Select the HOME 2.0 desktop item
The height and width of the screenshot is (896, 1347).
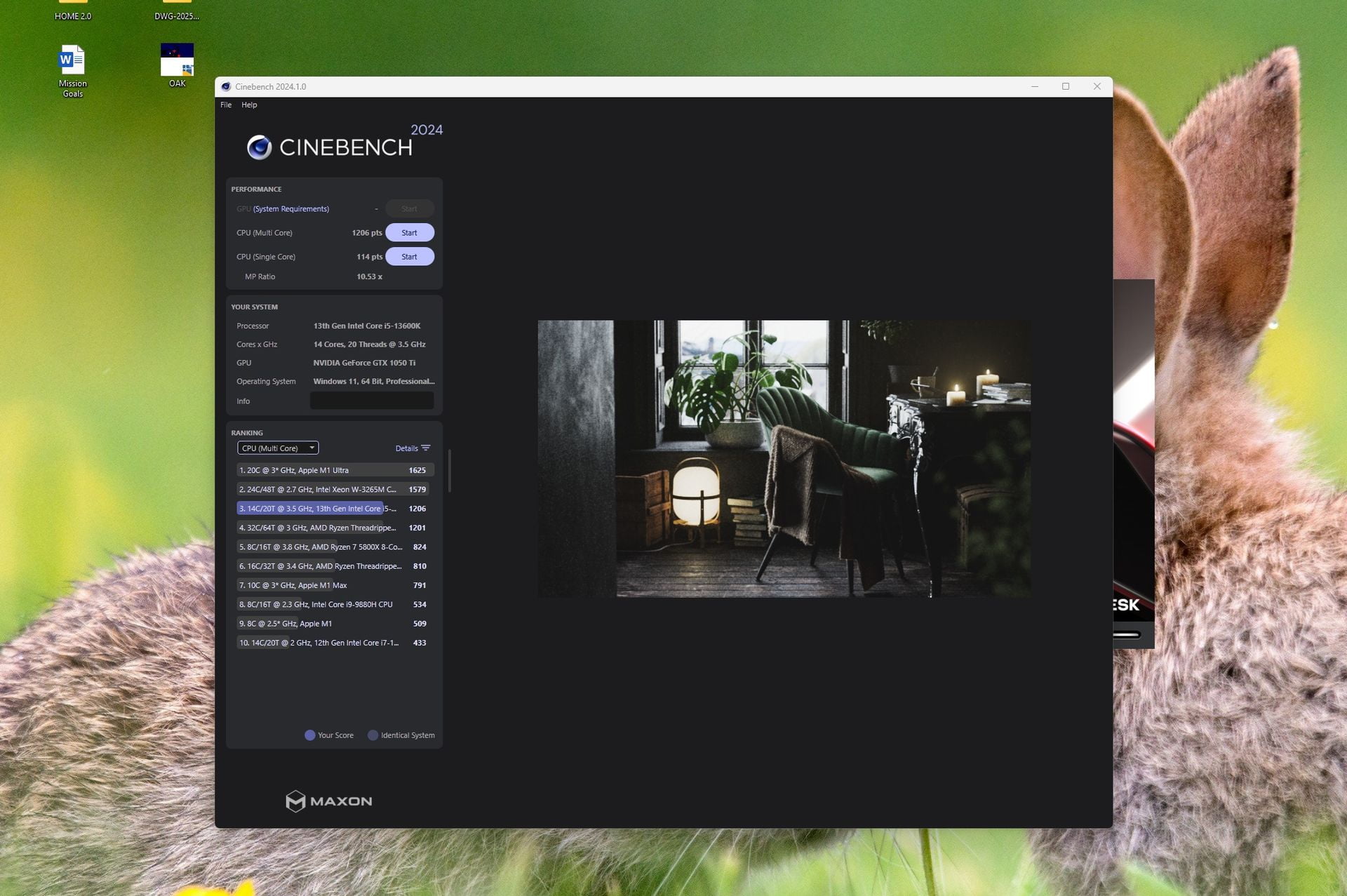pyautogui.click(x=73, y=11)
